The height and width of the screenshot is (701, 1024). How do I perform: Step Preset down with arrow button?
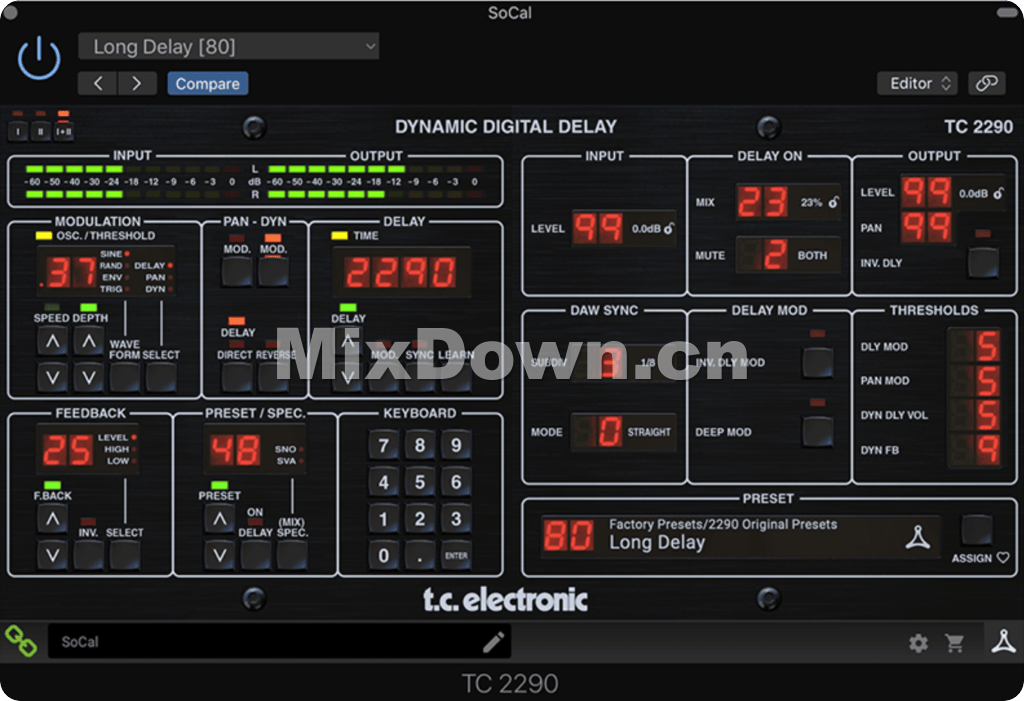[x=219, y=555]
